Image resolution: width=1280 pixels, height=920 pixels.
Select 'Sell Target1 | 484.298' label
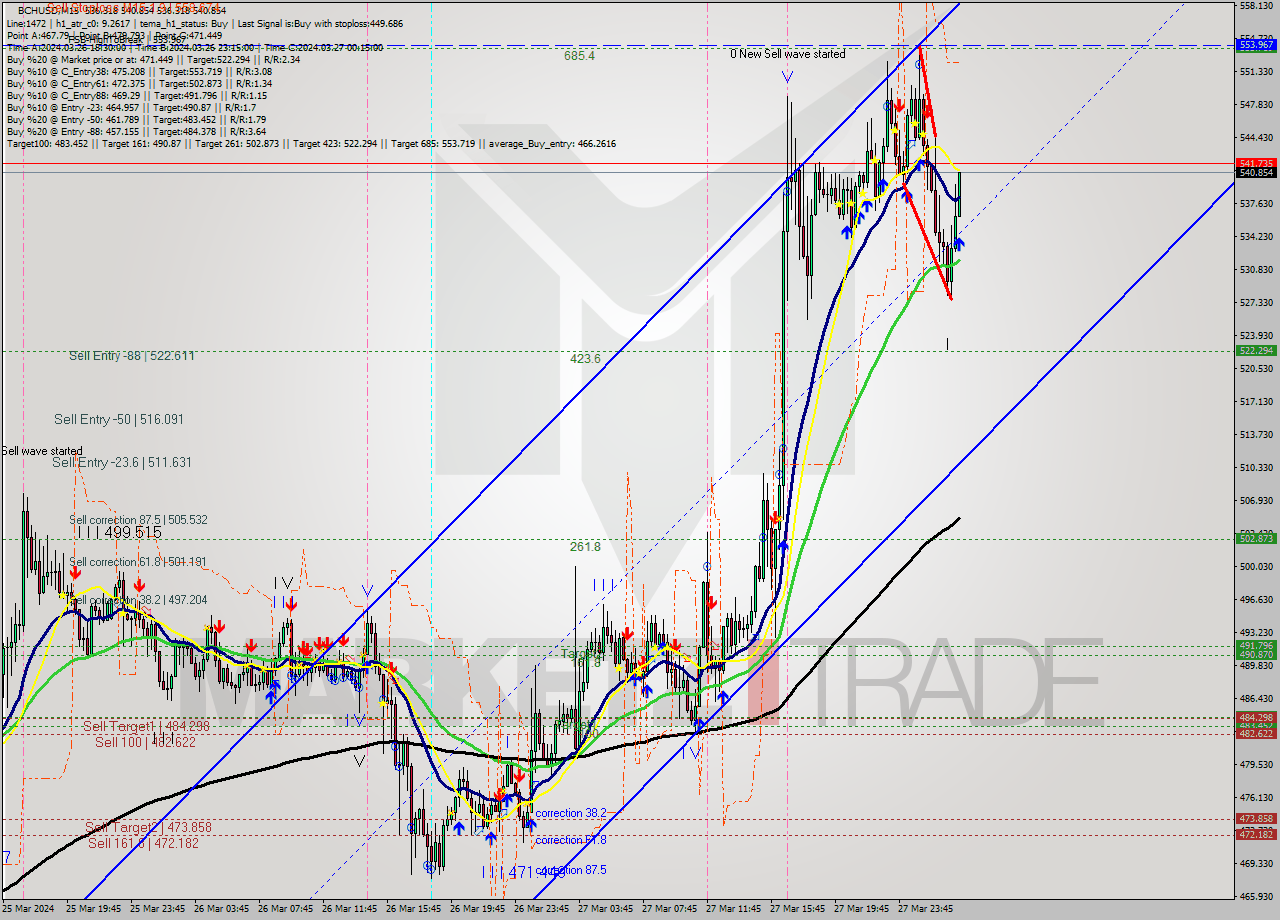[146, 726]
